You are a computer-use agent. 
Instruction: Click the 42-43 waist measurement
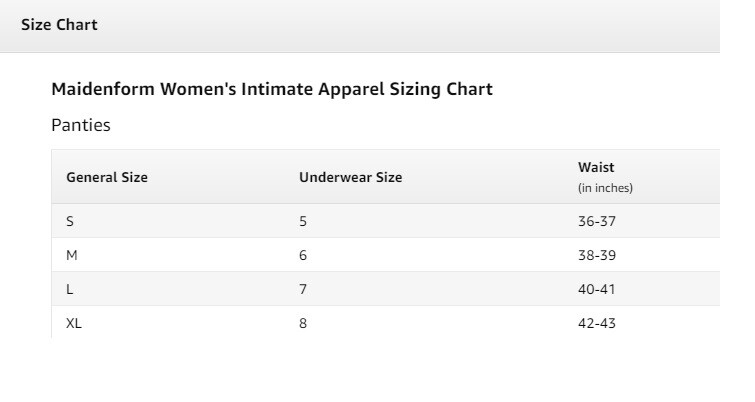tap(597, 323)
